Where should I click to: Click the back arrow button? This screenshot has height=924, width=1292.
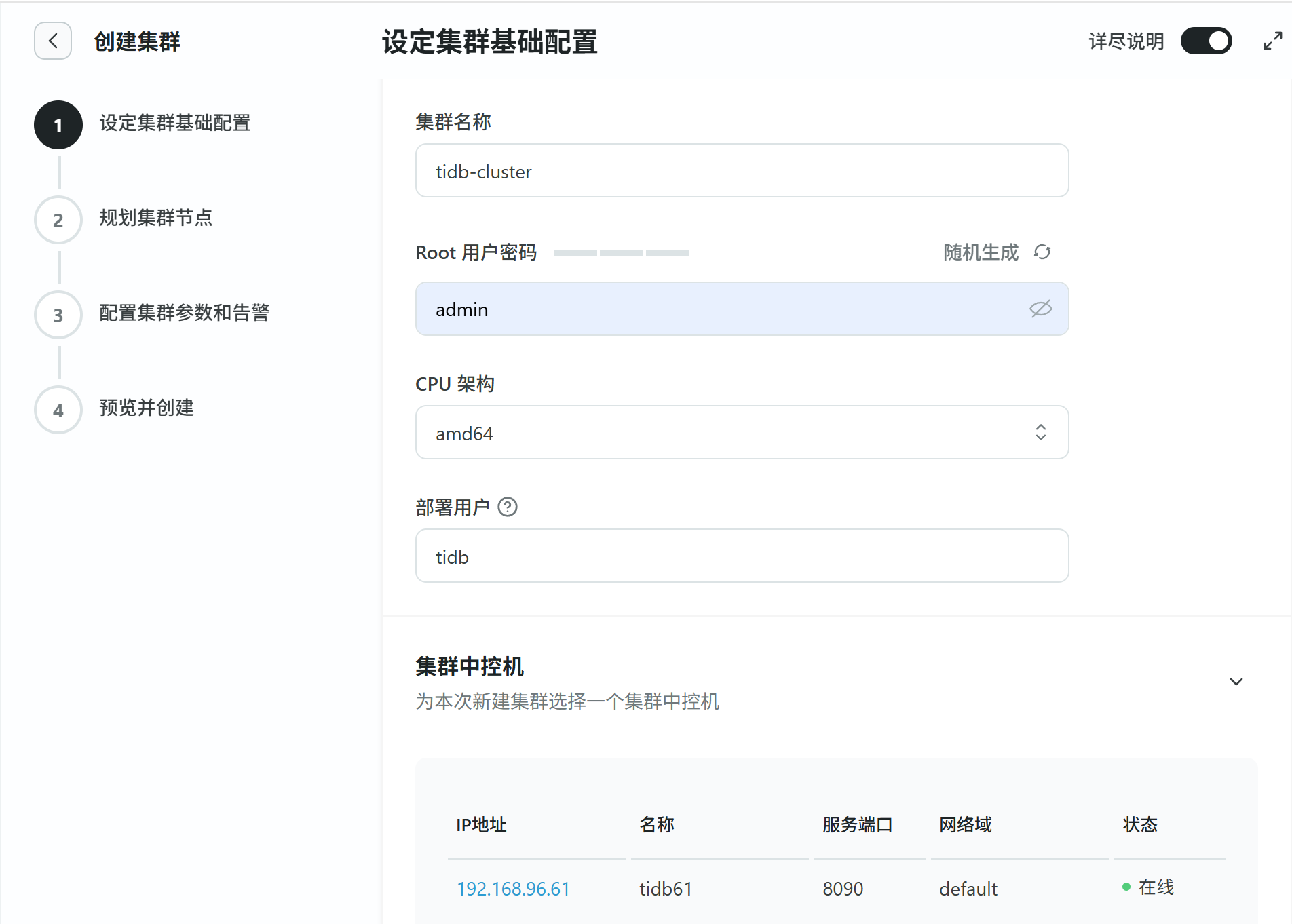[53, 41]
